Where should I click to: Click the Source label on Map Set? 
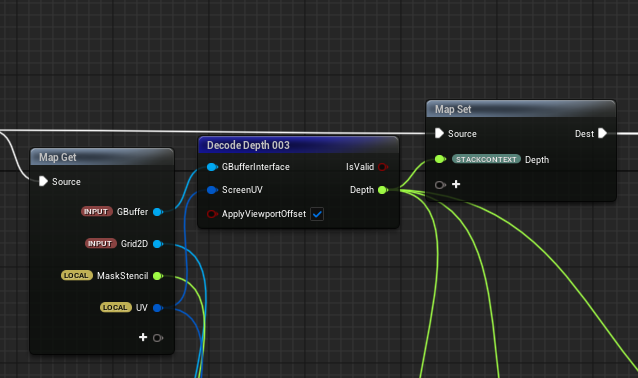[462, 134]
